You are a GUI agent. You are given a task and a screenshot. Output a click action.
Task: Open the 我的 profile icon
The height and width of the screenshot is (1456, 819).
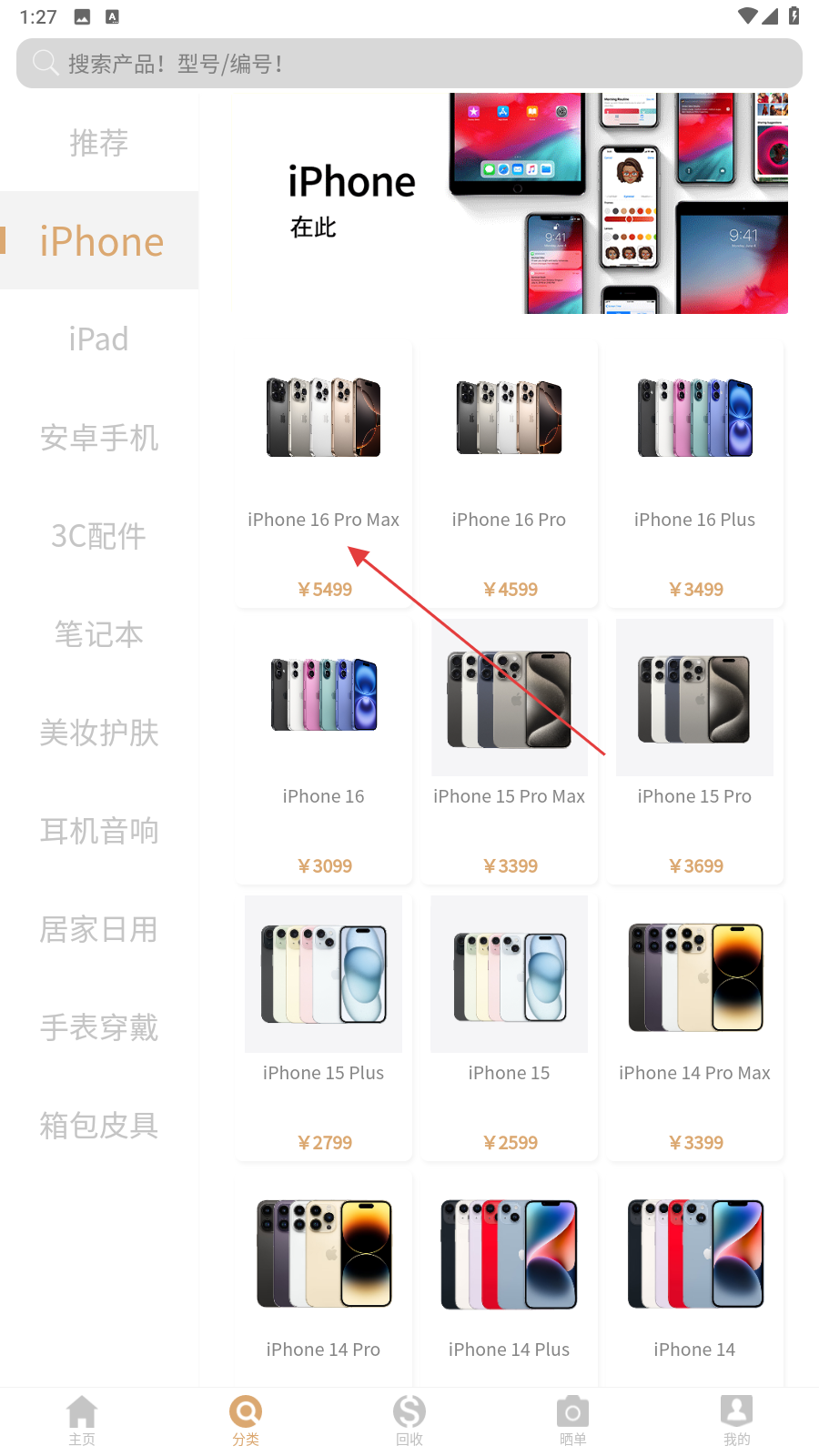(737, 1412)
